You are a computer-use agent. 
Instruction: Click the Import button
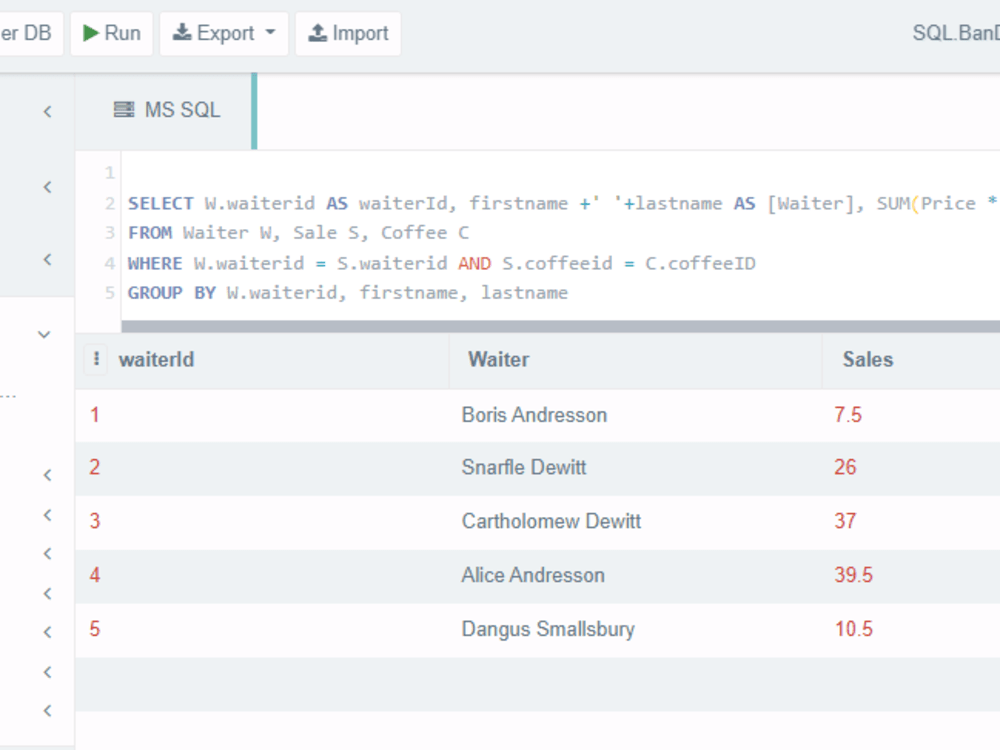tap(348, 32)
